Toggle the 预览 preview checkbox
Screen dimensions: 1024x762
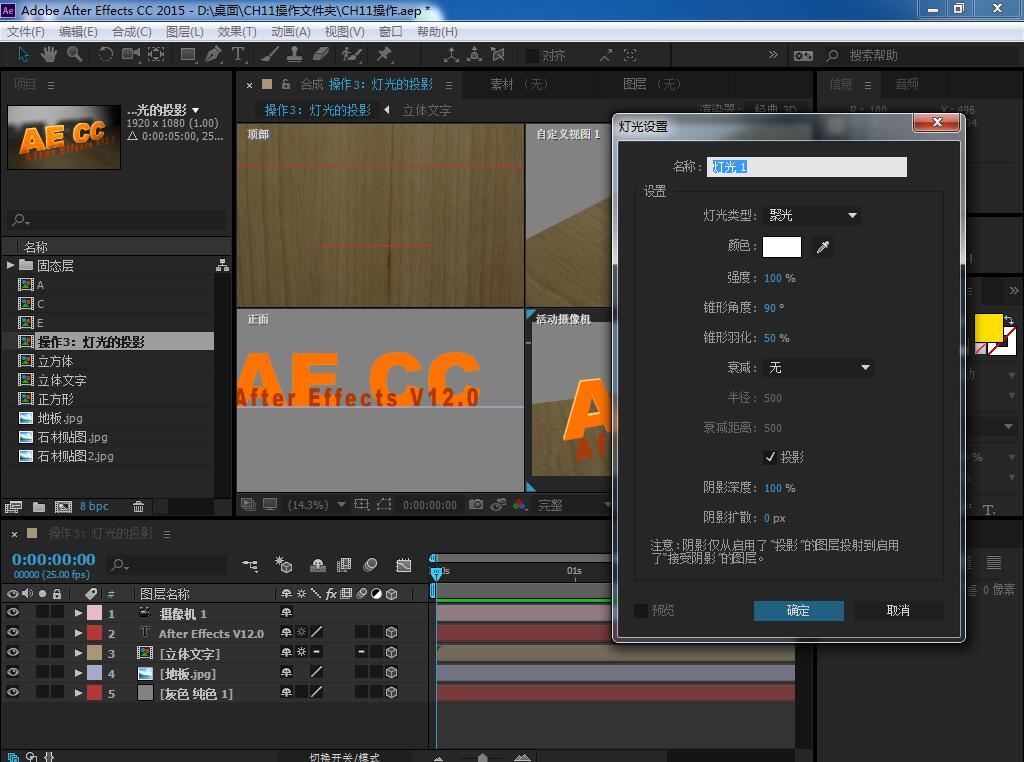coord(641,610)
